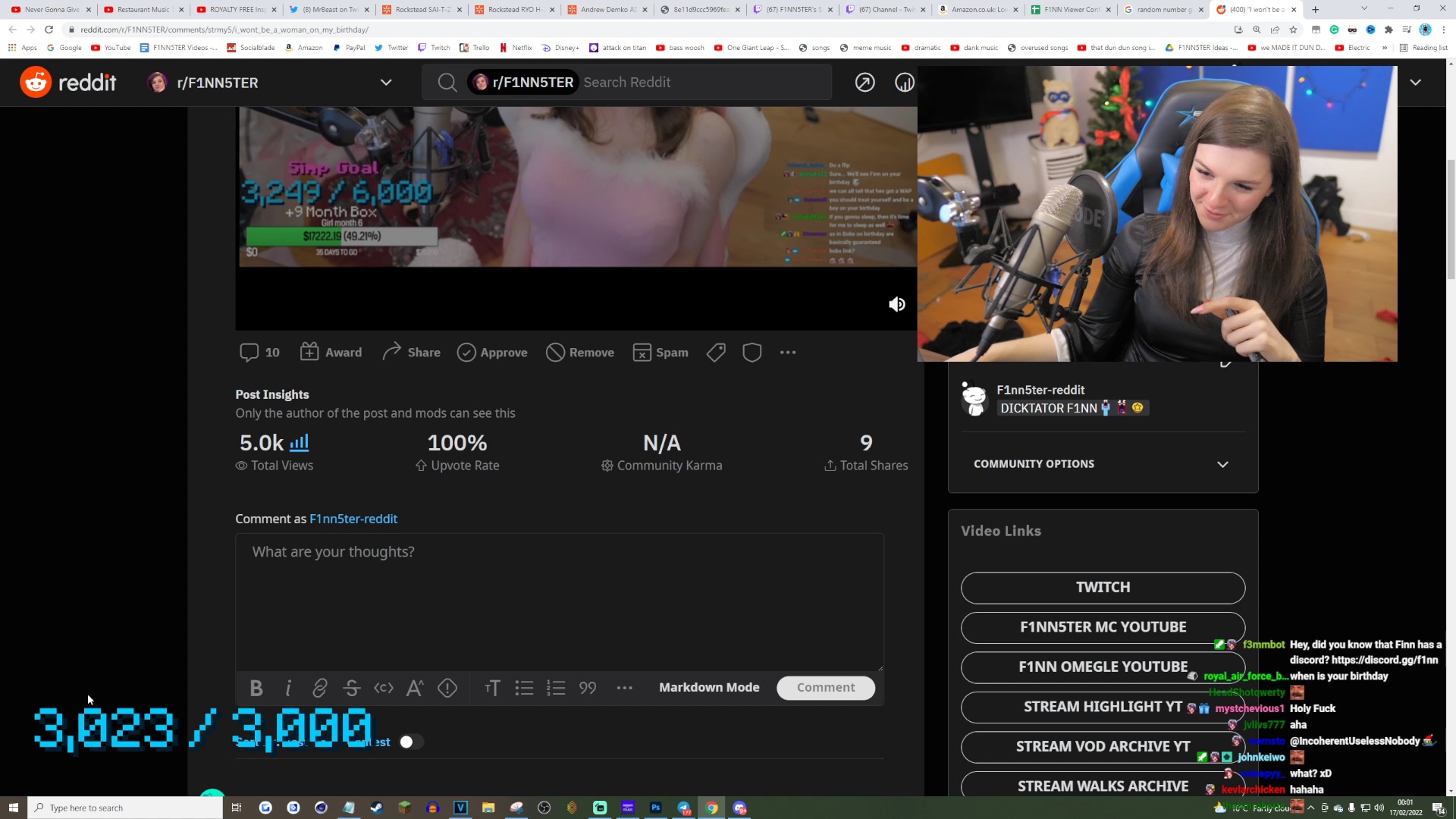Switch to the Amazon.co.uk tab
Image resolution: width=1456 pixels, height=819 pixels.
pyautogui.click(x=978, y=10)
